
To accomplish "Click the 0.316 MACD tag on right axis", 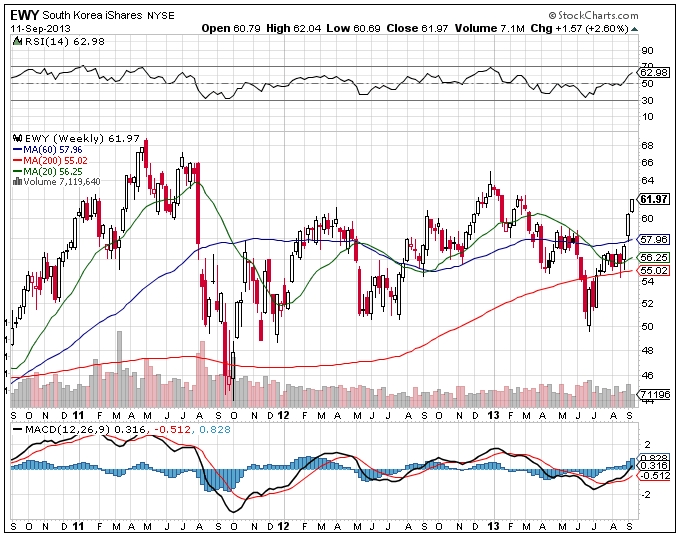I will (x=654, y=466).
